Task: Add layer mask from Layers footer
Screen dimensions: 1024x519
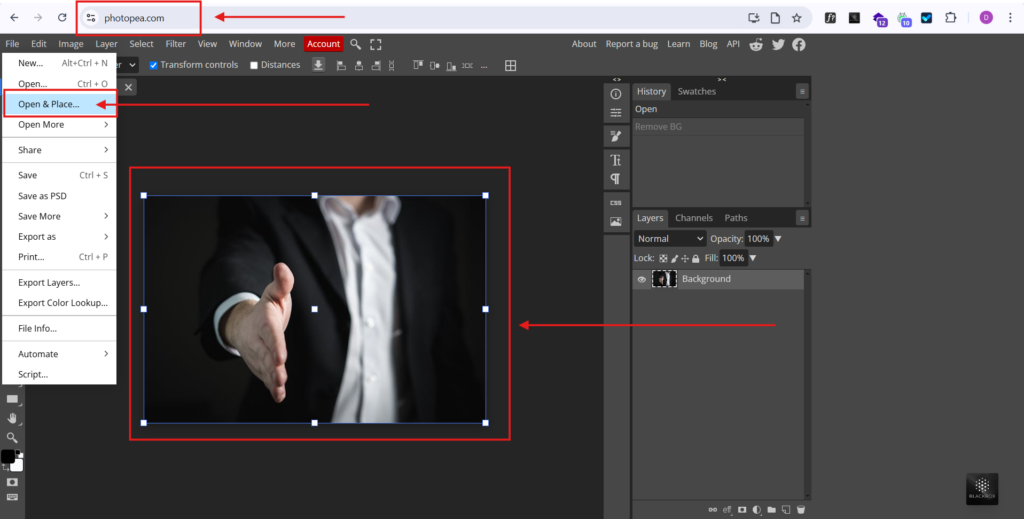Action: [x=742, y=510]
